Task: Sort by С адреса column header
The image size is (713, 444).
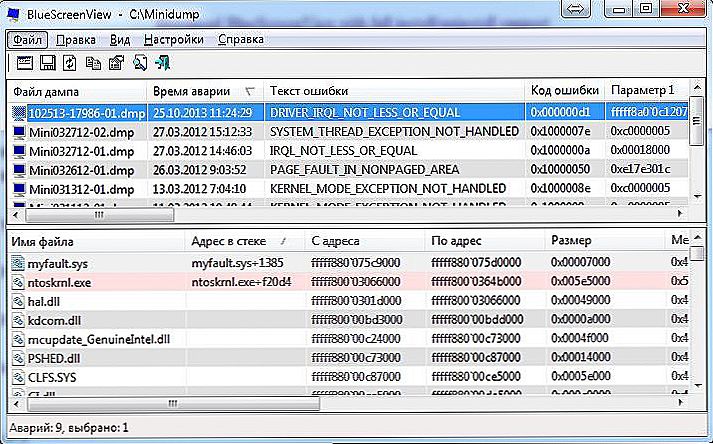Action: coord(365,241)
